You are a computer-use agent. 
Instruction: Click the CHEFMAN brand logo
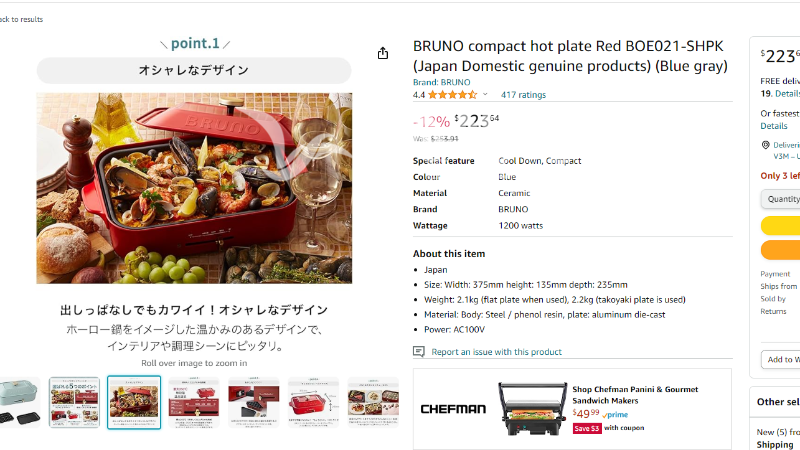[x=453, y=409]
